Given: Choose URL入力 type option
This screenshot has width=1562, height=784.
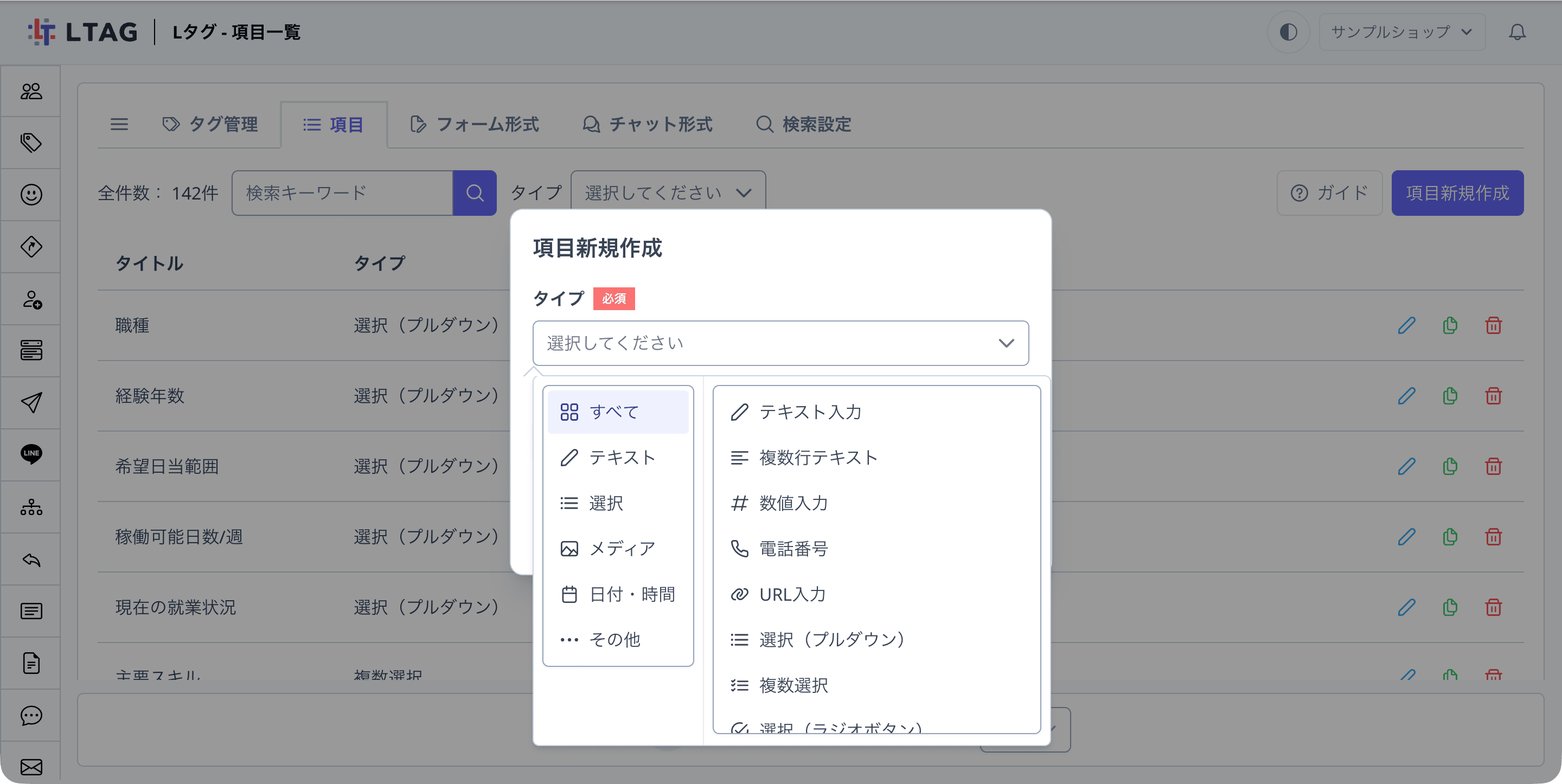Looking at the screenshot, I should [x=877, y=594].
